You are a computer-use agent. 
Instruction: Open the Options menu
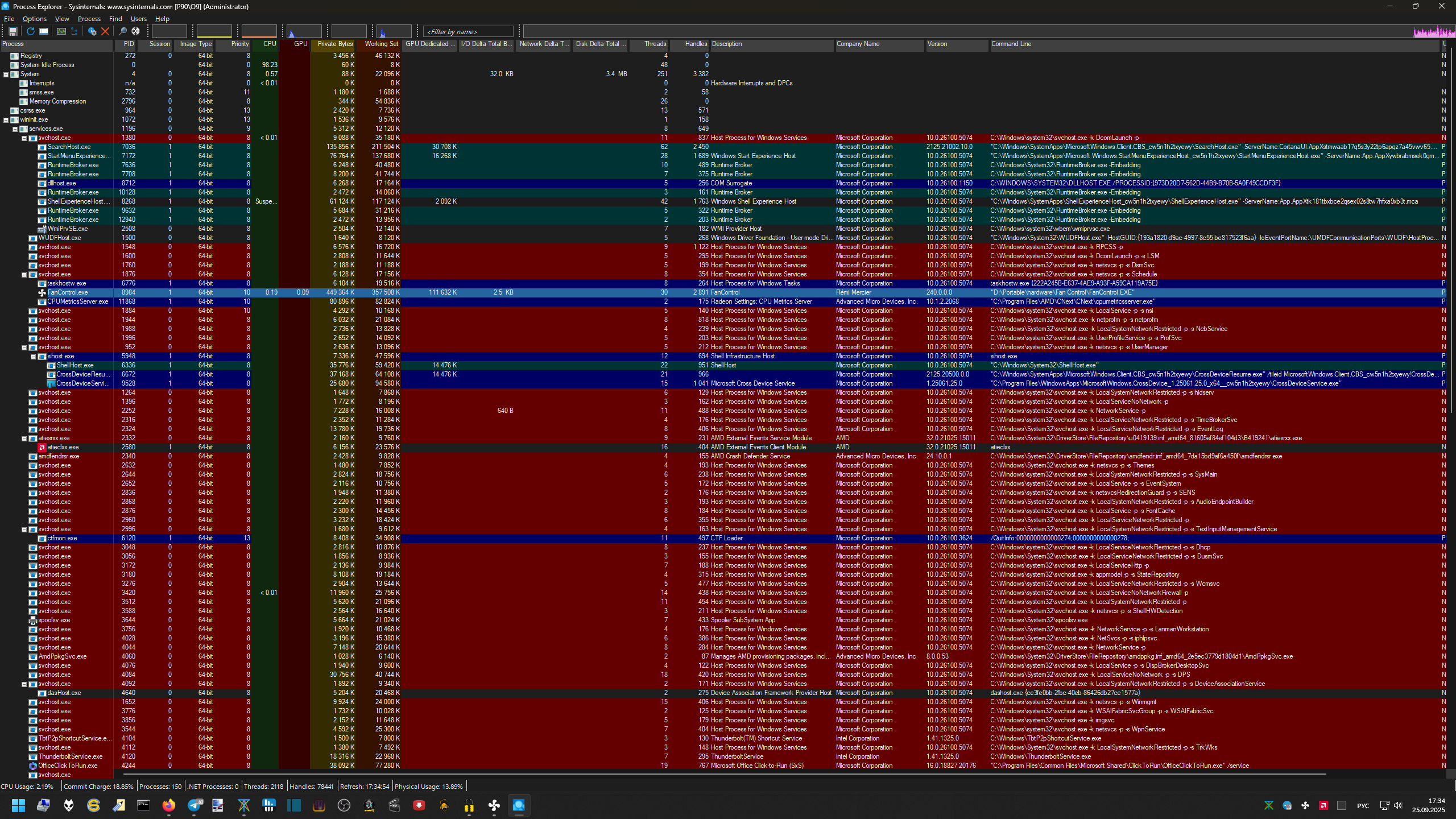point(34,19)
